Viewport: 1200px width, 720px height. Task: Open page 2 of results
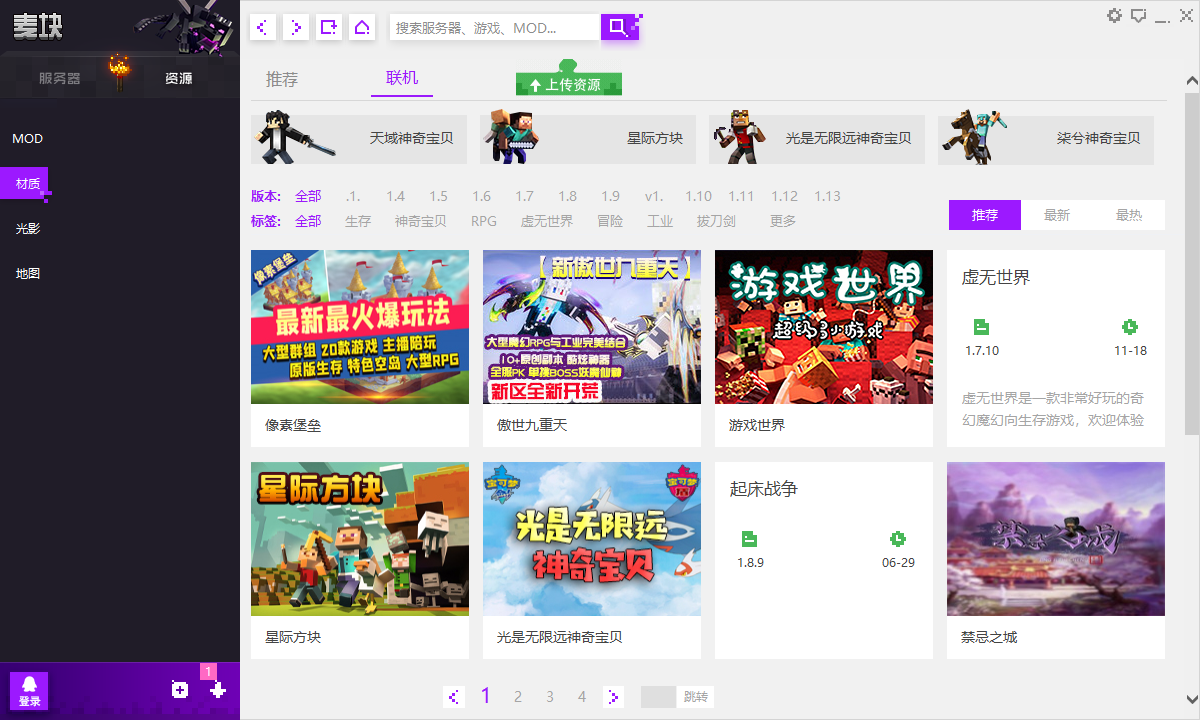518,697
